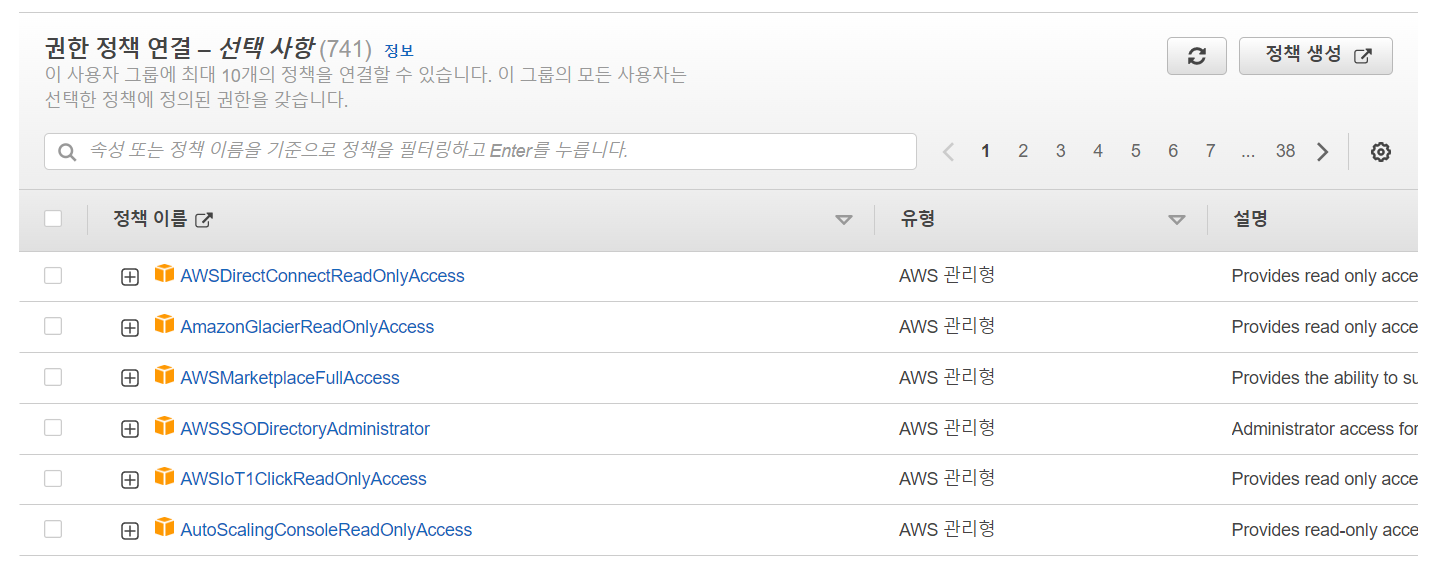Expand the AutoScalingConsoleReadOnlyAccess row details
The height and width of the screenshot is (563, 1444).
(129, 531)
